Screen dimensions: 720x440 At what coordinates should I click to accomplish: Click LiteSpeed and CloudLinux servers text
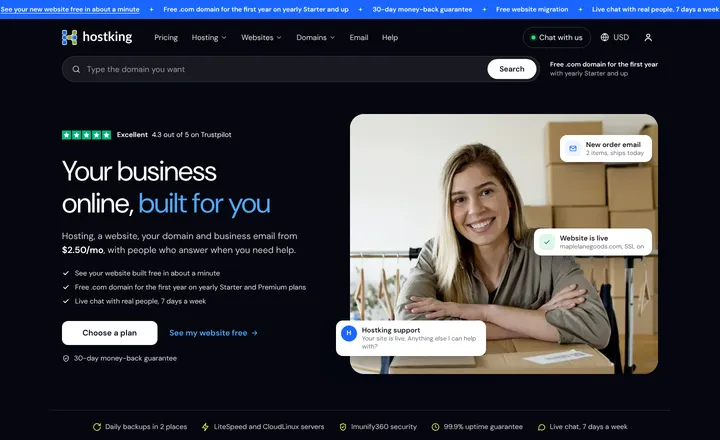point(269,427)
